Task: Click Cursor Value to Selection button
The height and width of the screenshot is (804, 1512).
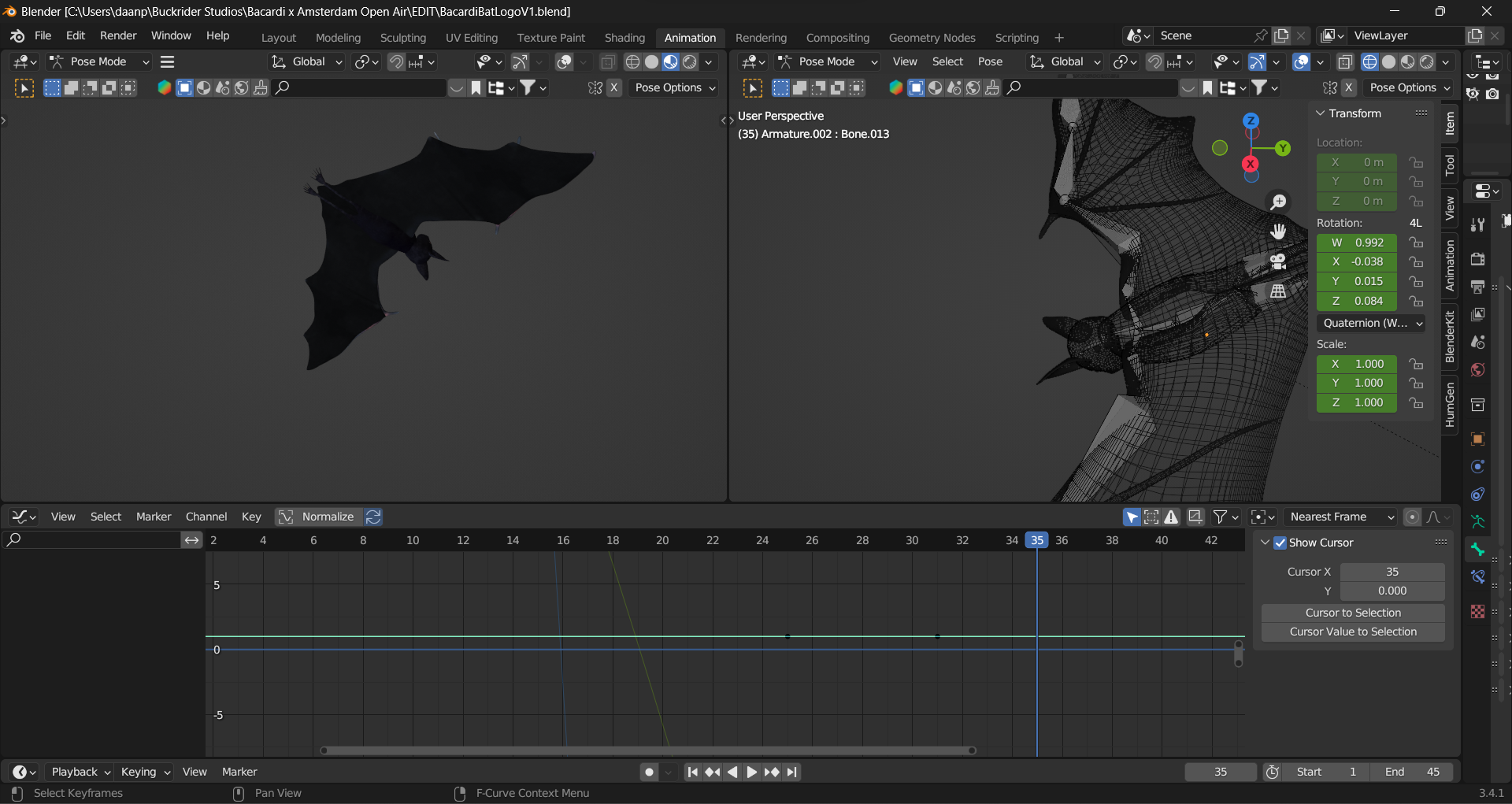Action: (1353, 632)
